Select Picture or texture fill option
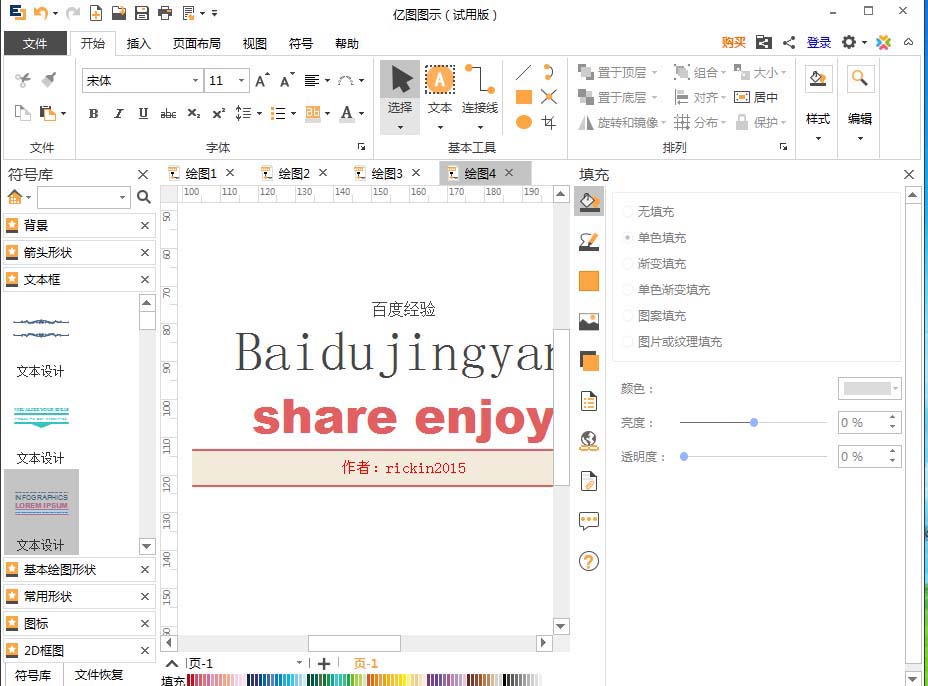 [x=673, y=342]
